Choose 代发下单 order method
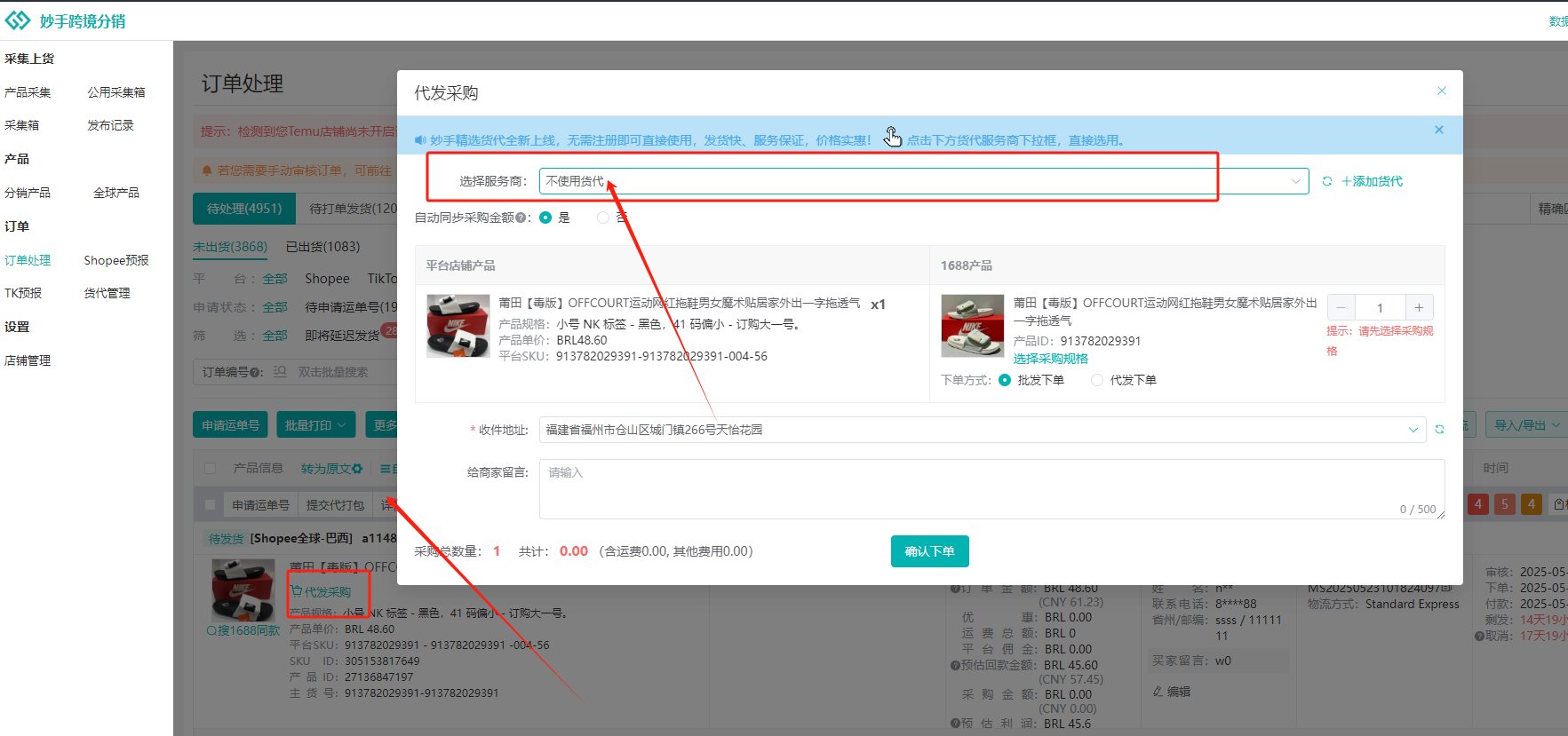 coord(1097,380)
